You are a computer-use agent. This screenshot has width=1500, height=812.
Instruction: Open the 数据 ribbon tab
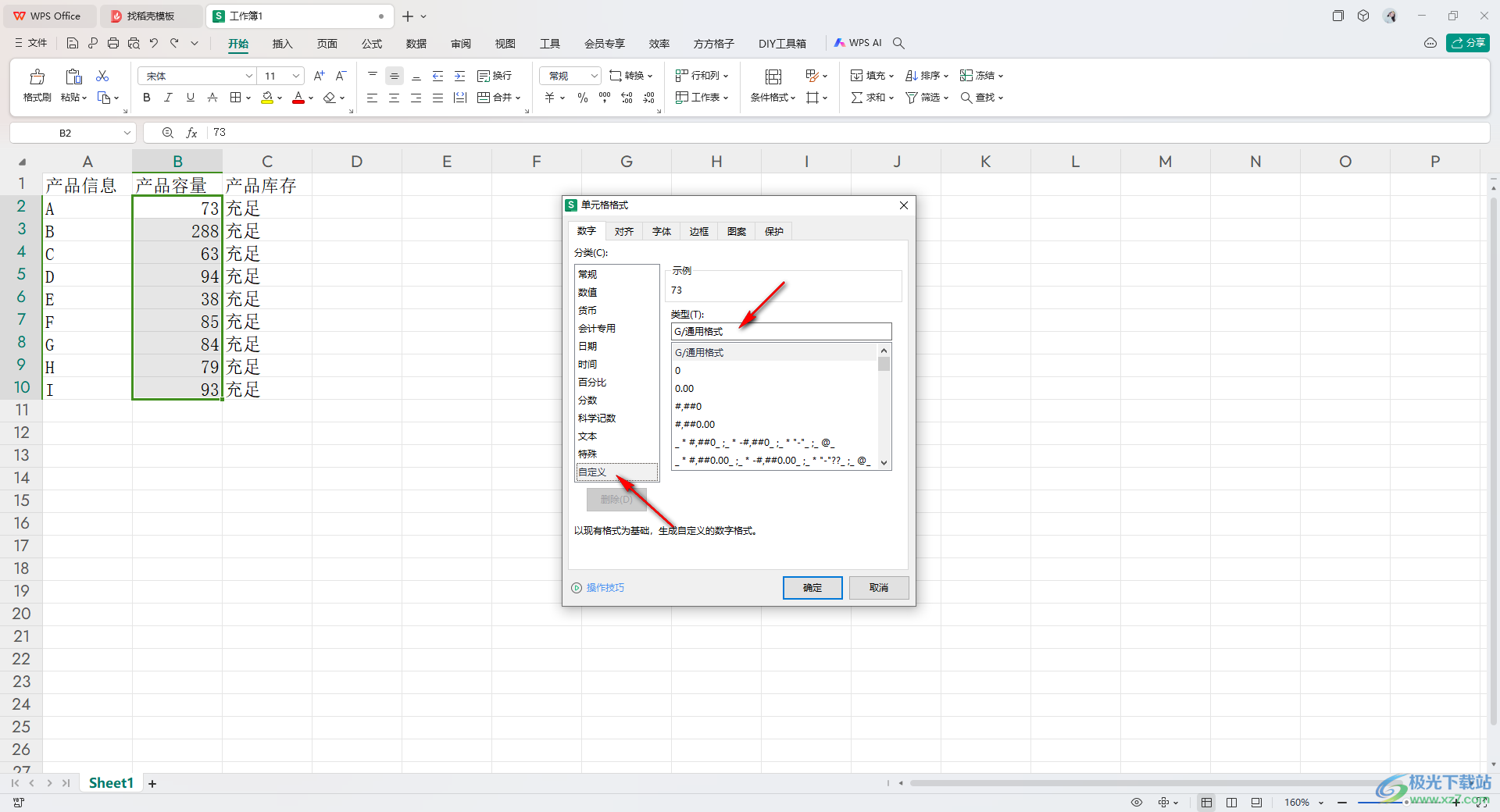[416, 44]
